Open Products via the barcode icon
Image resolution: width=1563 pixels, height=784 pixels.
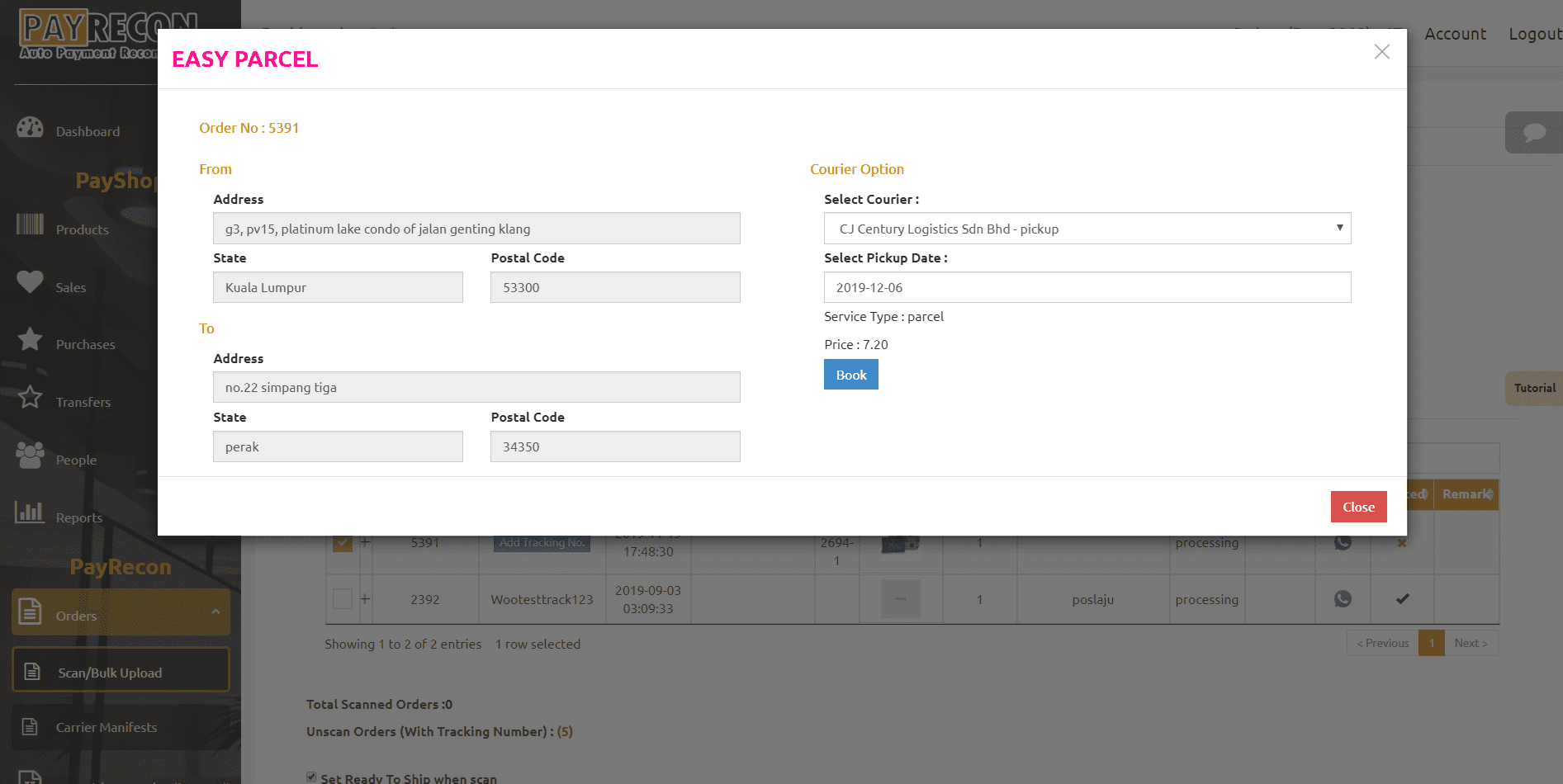pyautogui.click(x=30, y=224)
